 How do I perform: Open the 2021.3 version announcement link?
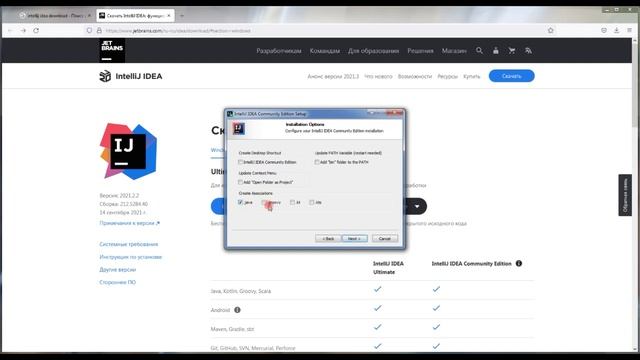[x=333, y=76]
